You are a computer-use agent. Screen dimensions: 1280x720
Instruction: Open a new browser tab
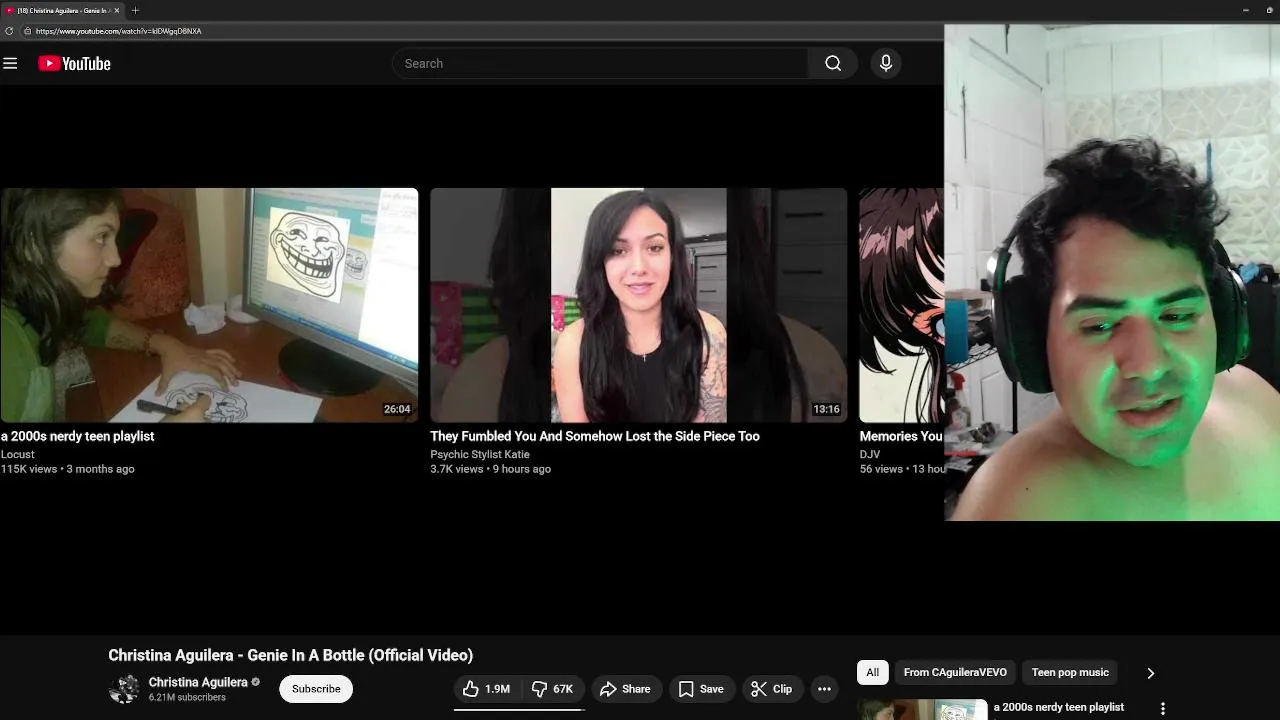[x=135, y=10]
